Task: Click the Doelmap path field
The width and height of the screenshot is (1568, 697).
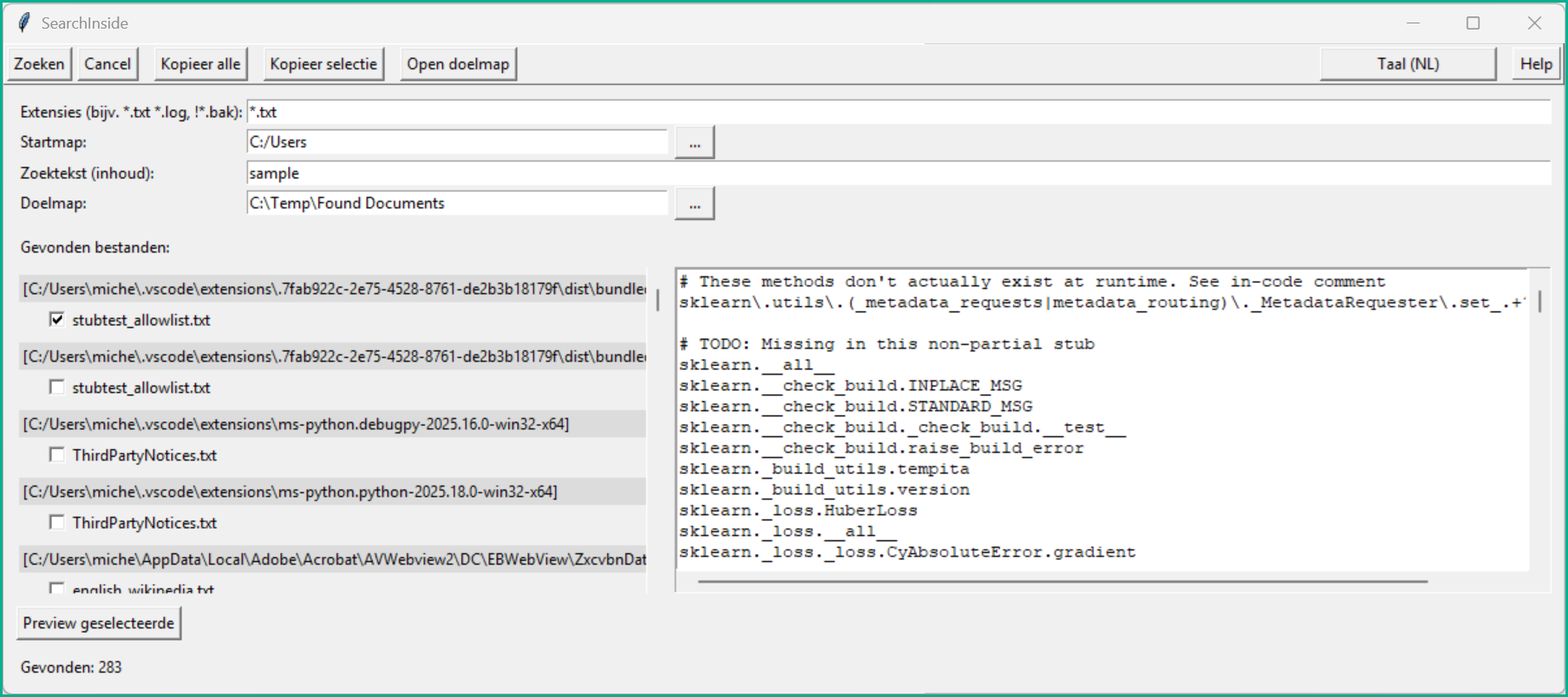Action: (457, 204)
